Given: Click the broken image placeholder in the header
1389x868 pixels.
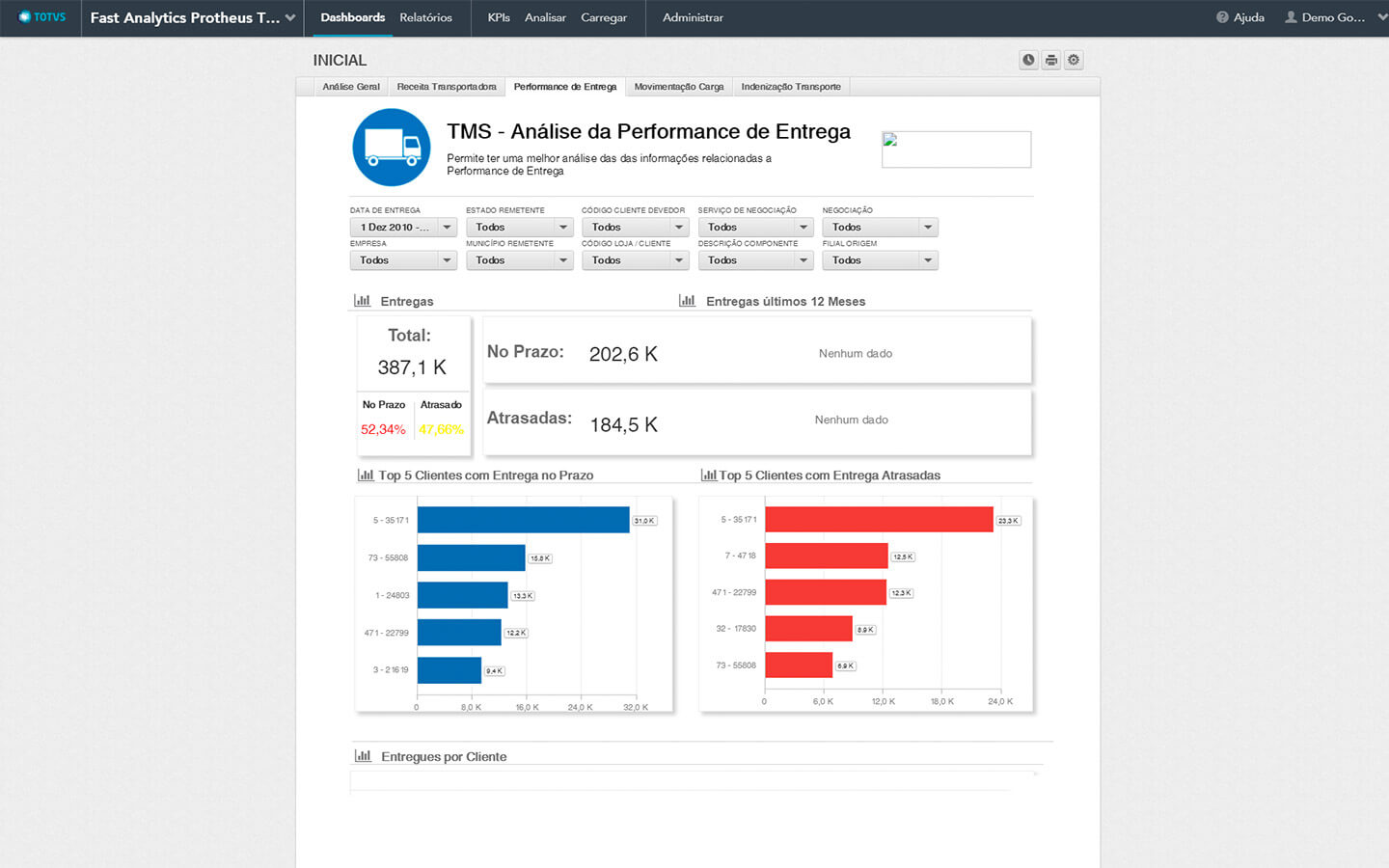Looking at the screenshot, I should [956, 149].
